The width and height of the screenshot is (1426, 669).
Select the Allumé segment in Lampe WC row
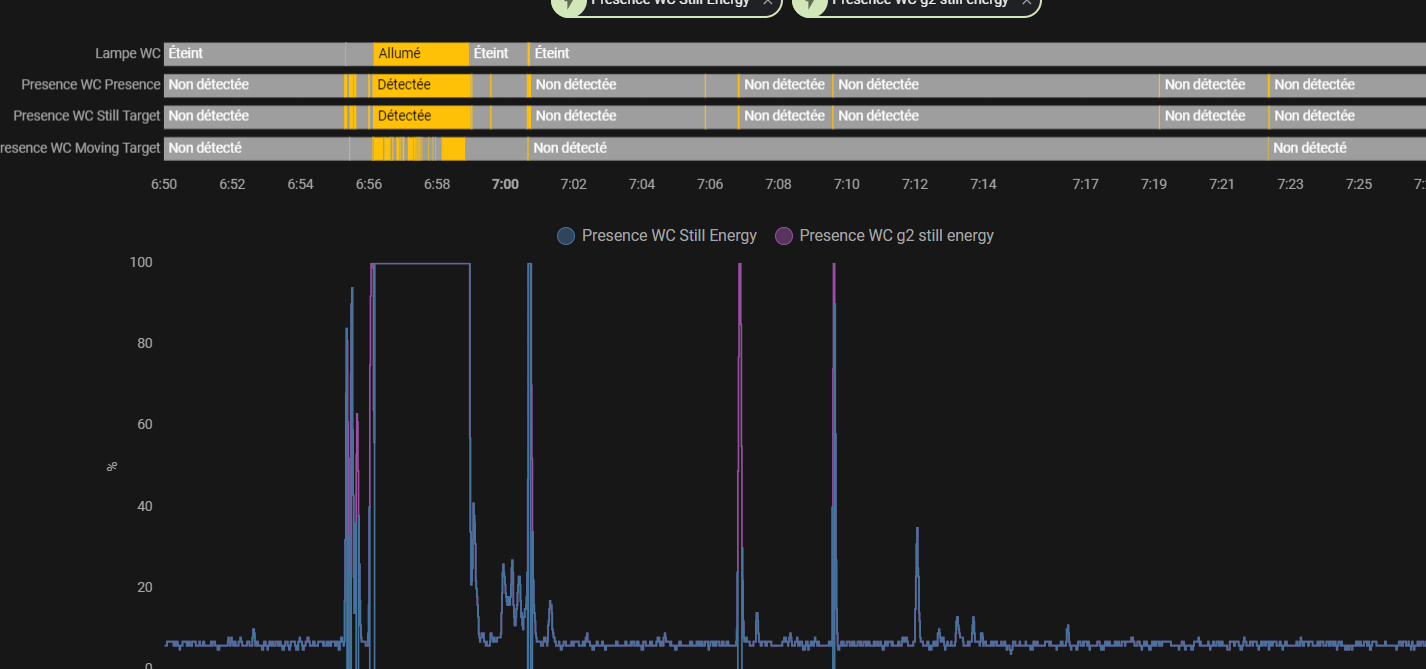click(421, 54)
